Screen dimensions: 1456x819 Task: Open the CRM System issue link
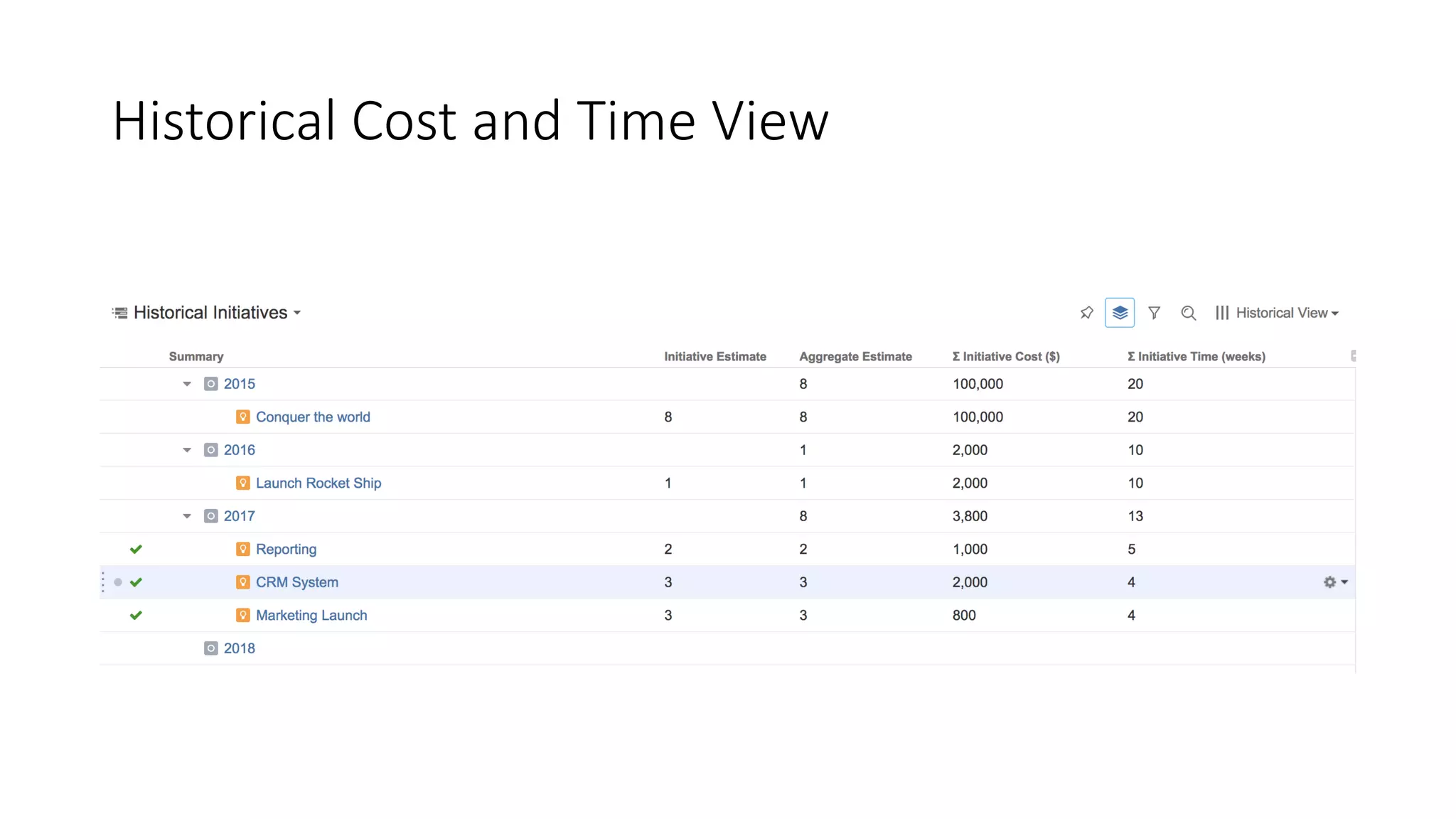point(297,582)
